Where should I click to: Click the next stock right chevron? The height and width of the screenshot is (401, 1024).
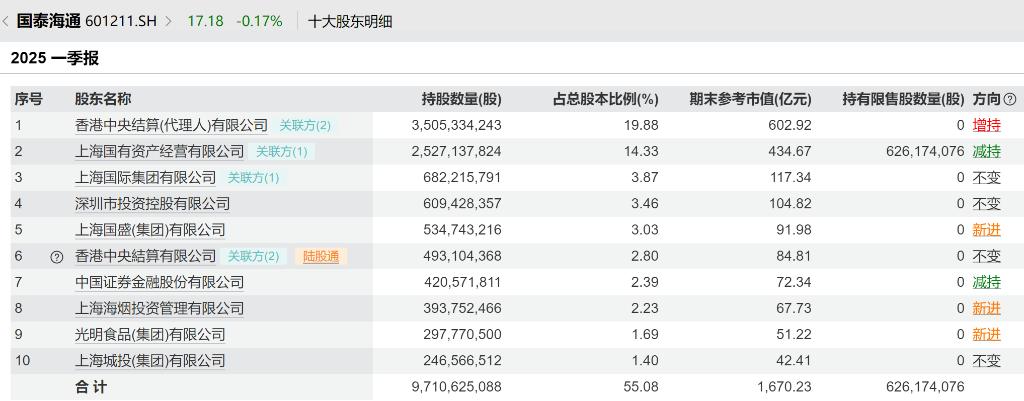168,21
